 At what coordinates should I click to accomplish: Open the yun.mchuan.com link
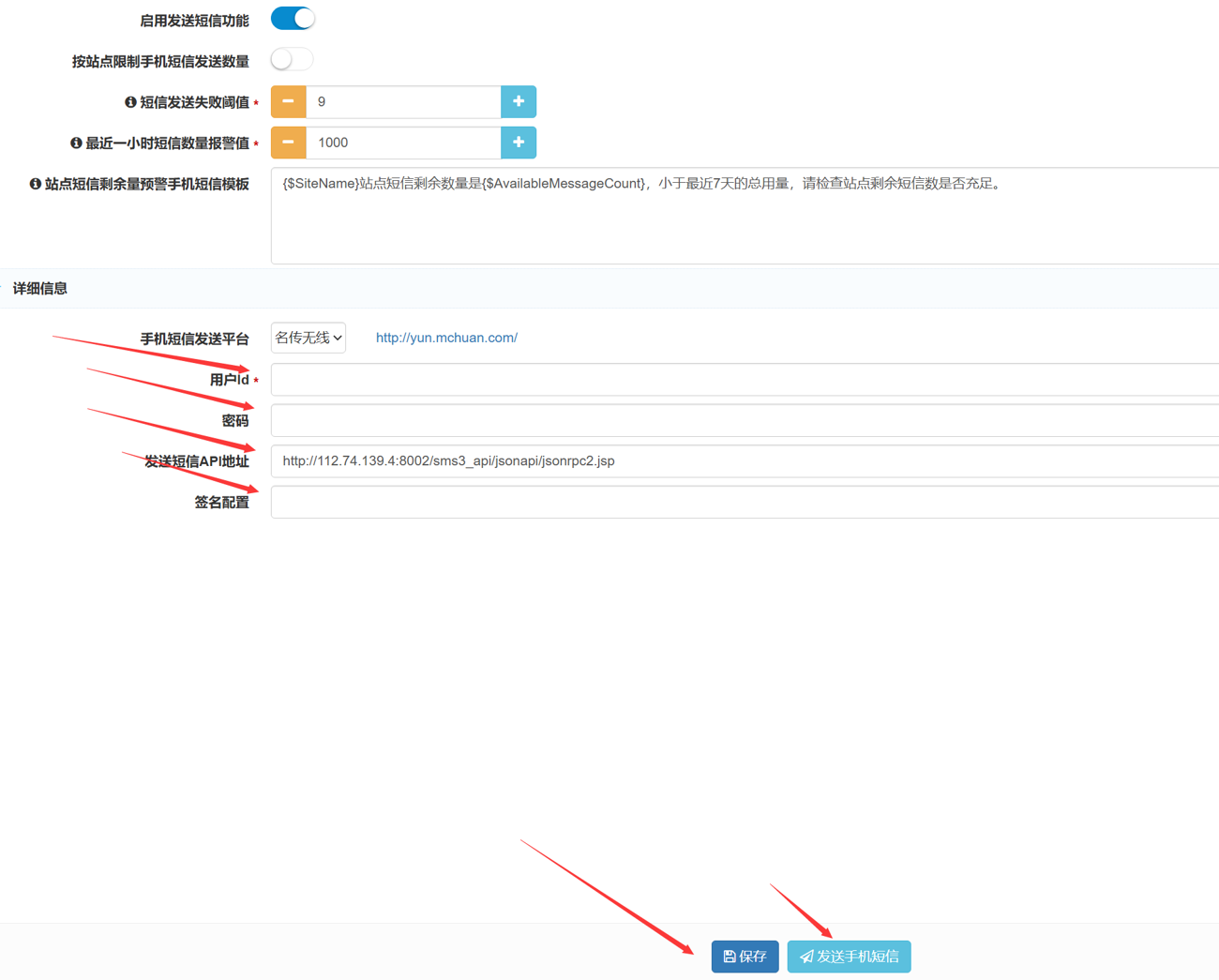446,338
